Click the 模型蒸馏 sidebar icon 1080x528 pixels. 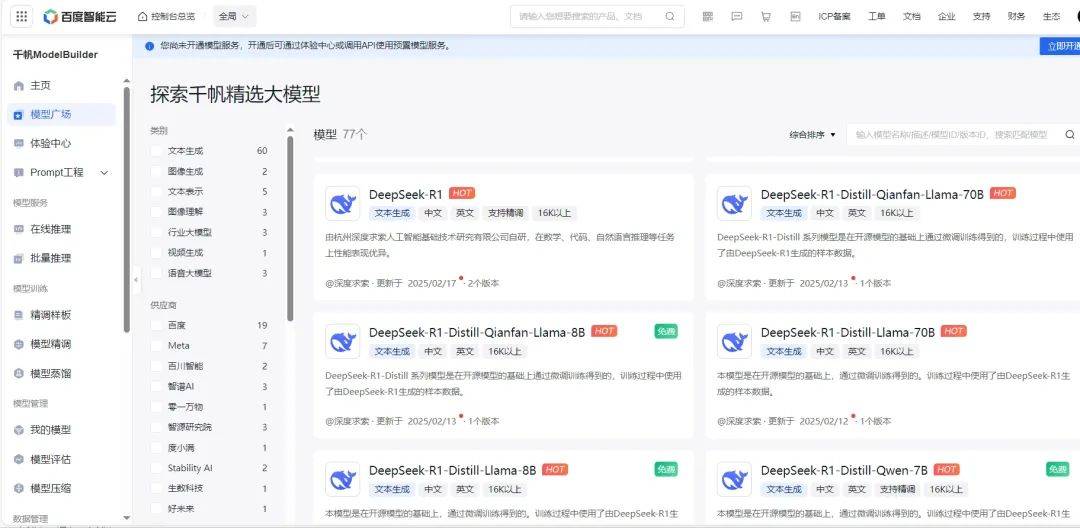click(19, 374)
